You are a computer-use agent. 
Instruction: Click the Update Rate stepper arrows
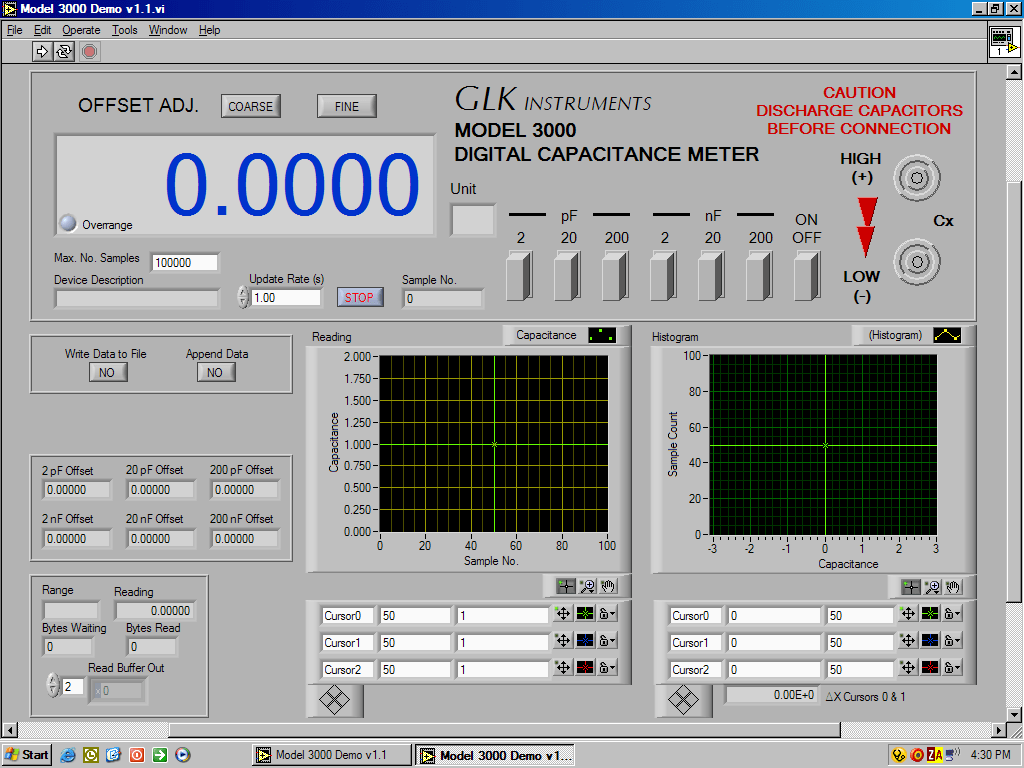[x=243, y=297]
